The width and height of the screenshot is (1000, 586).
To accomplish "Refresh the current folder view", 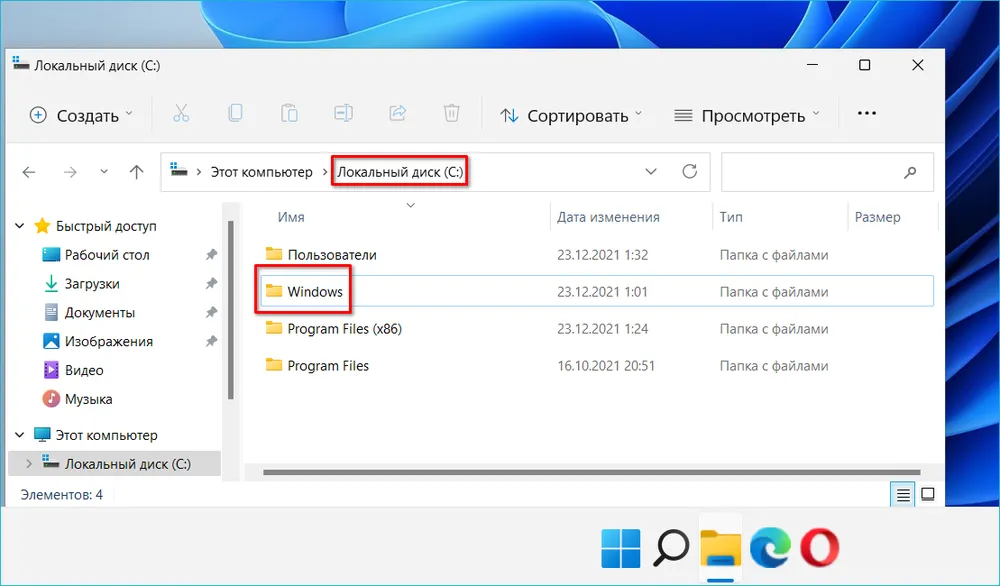I will 689,172.
